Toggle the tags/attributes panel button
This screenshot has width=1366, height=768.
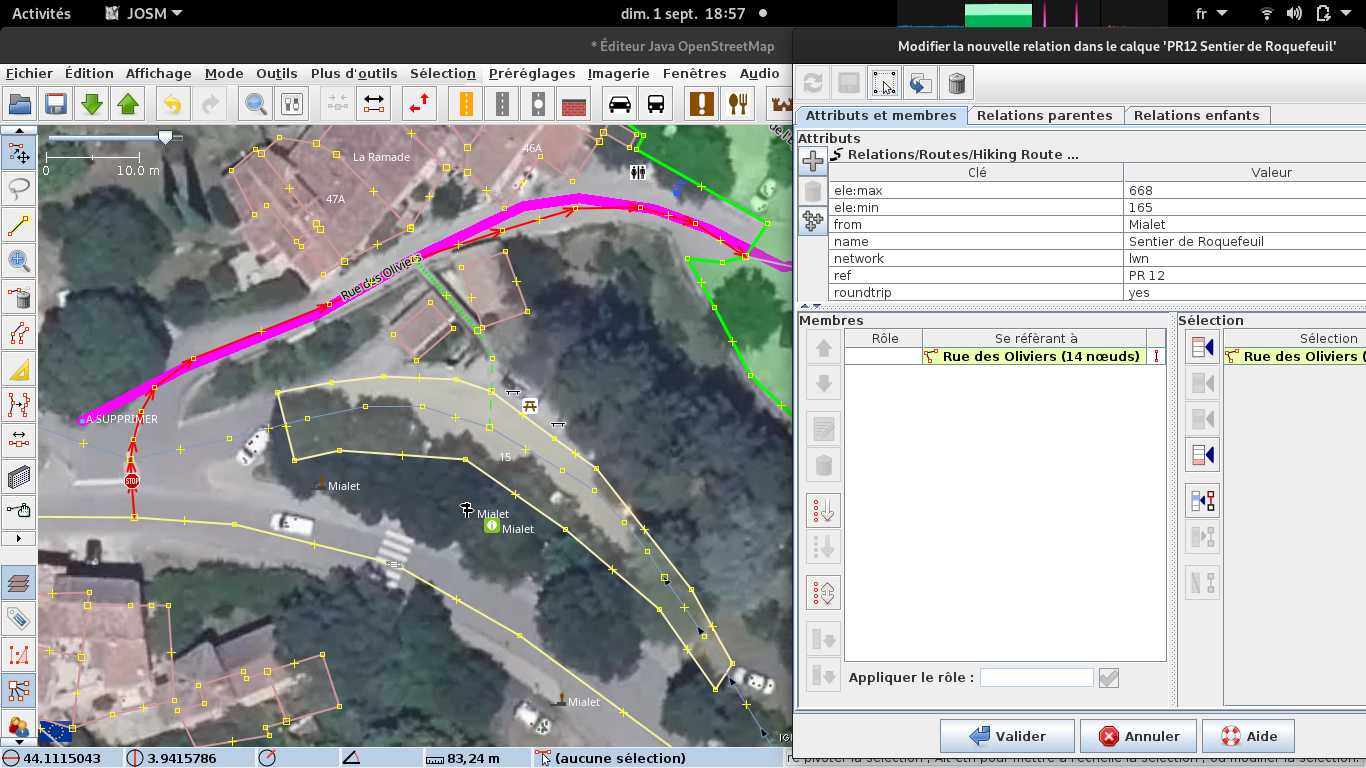(19, 618)
